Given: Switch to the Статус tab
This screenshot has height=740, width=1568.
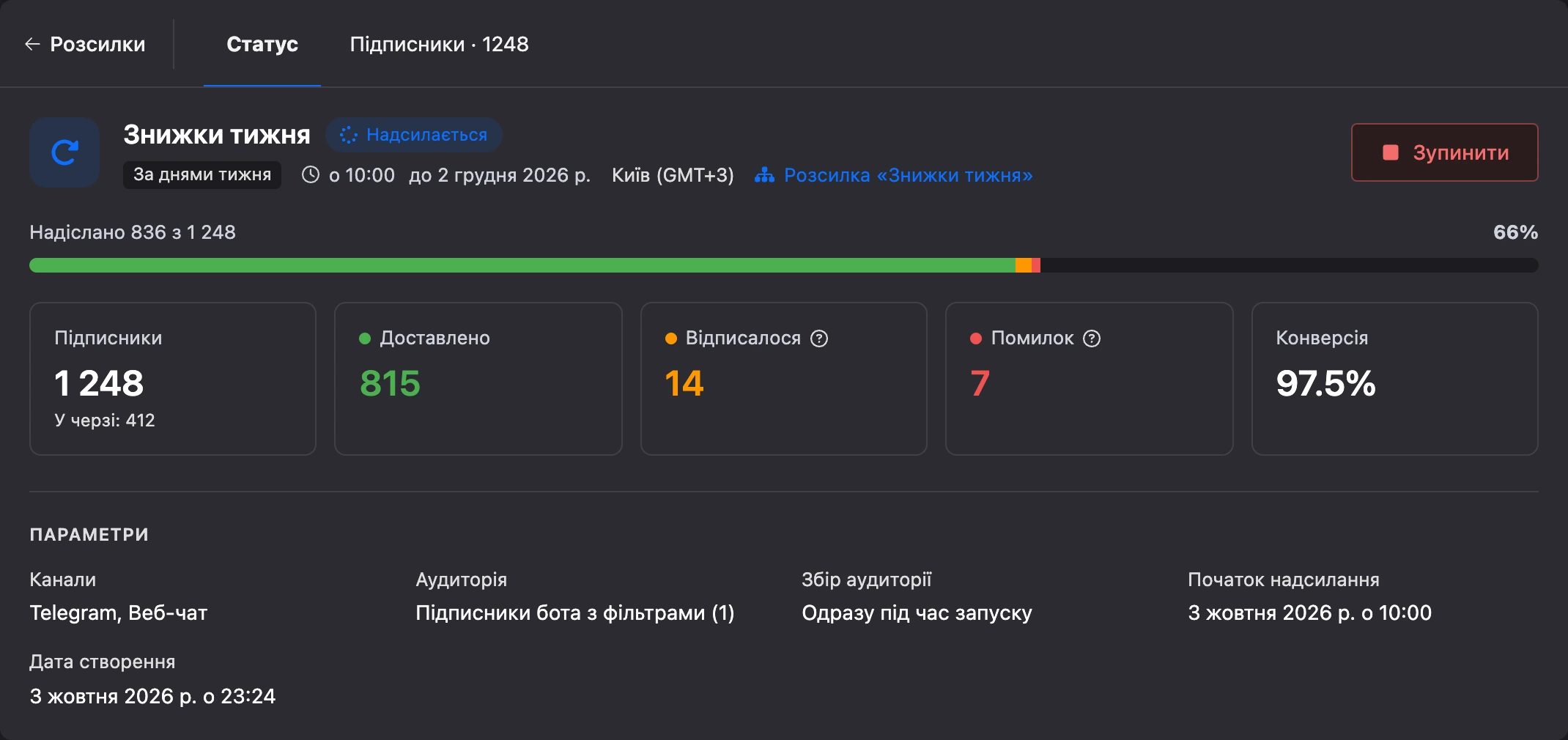Looking at the screenshot, I should click(262, 44).
